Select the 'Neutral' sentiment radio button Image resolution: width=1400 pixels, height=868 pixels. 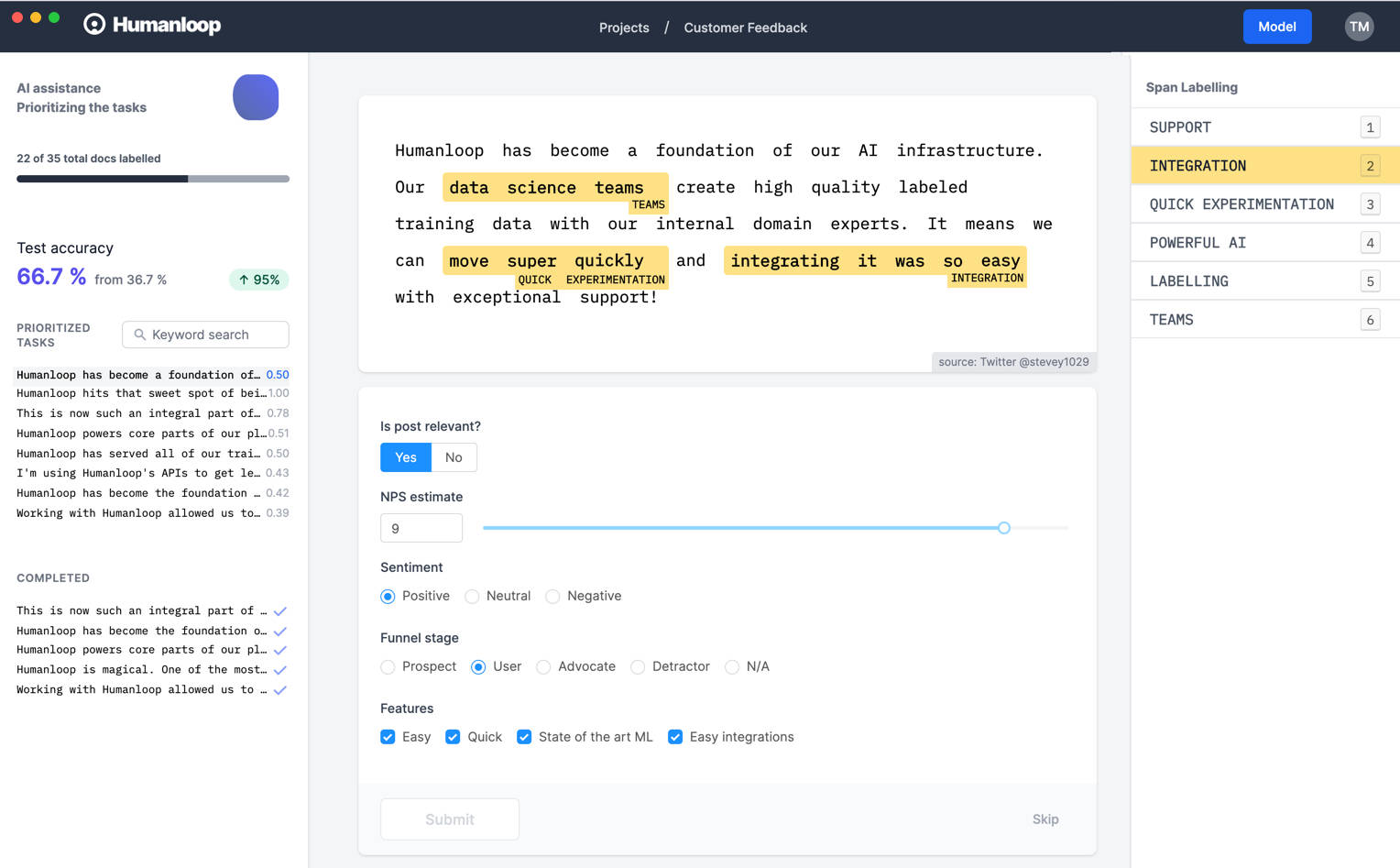click(x=472, y=596)
